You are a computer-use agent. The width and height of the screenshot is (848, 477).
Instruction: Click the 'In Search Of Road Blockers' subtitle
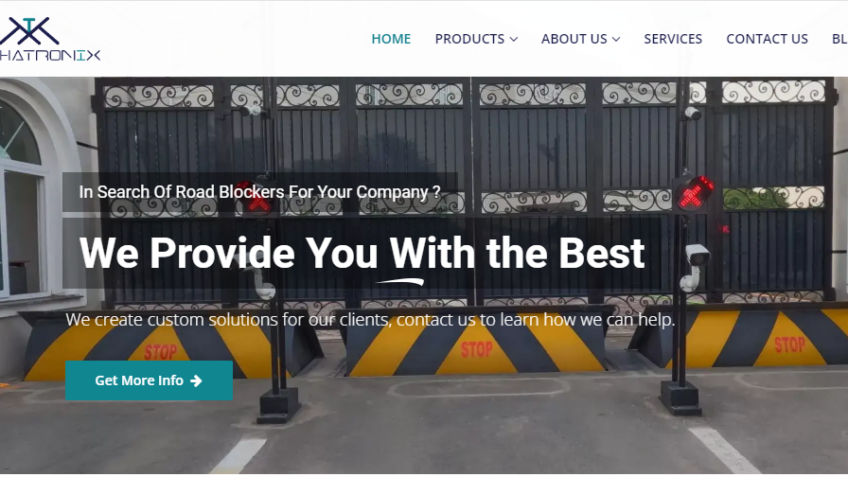(260, 192)
